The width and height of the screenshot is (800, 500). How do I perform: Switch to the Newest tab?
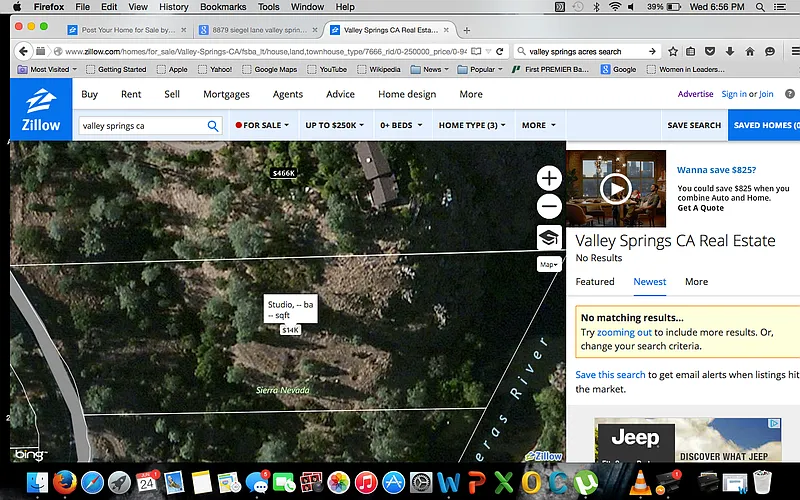coord(649,282)
